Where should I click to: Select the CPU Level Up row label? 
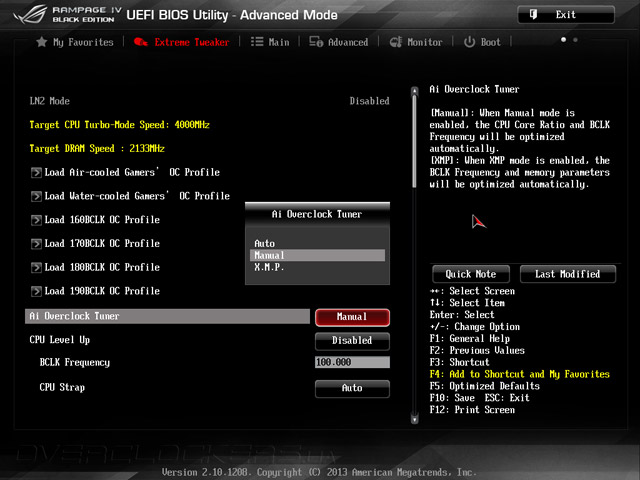coord(60,340)
